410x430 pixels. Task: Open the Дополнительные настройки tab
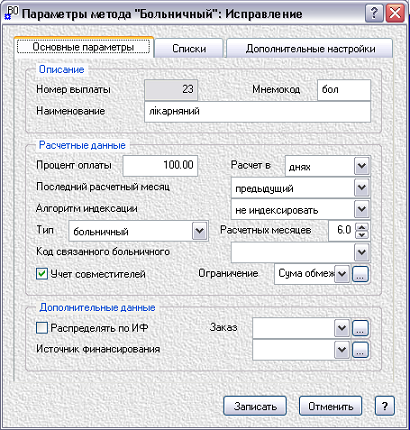[x=310, y=49]
